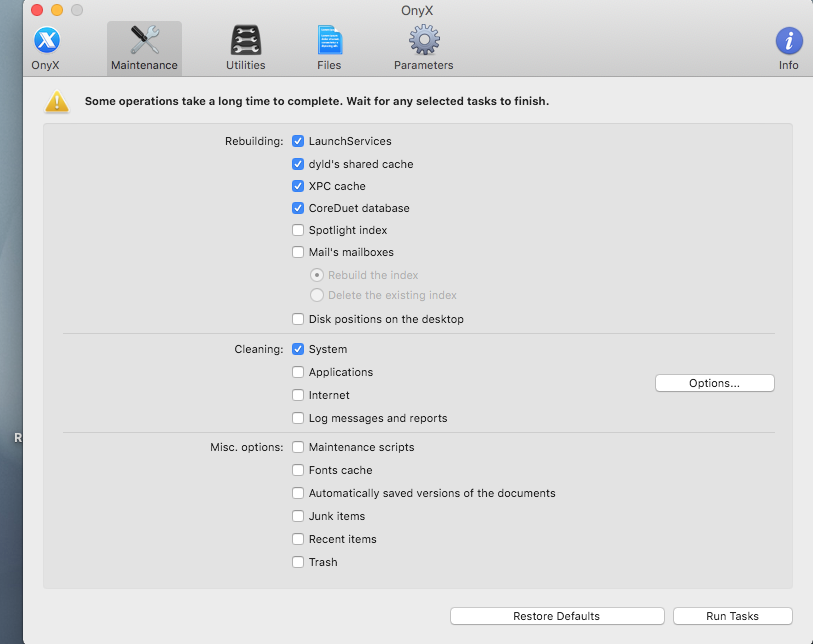Click the 'Some operations take a long time' message

pos(317,101)
